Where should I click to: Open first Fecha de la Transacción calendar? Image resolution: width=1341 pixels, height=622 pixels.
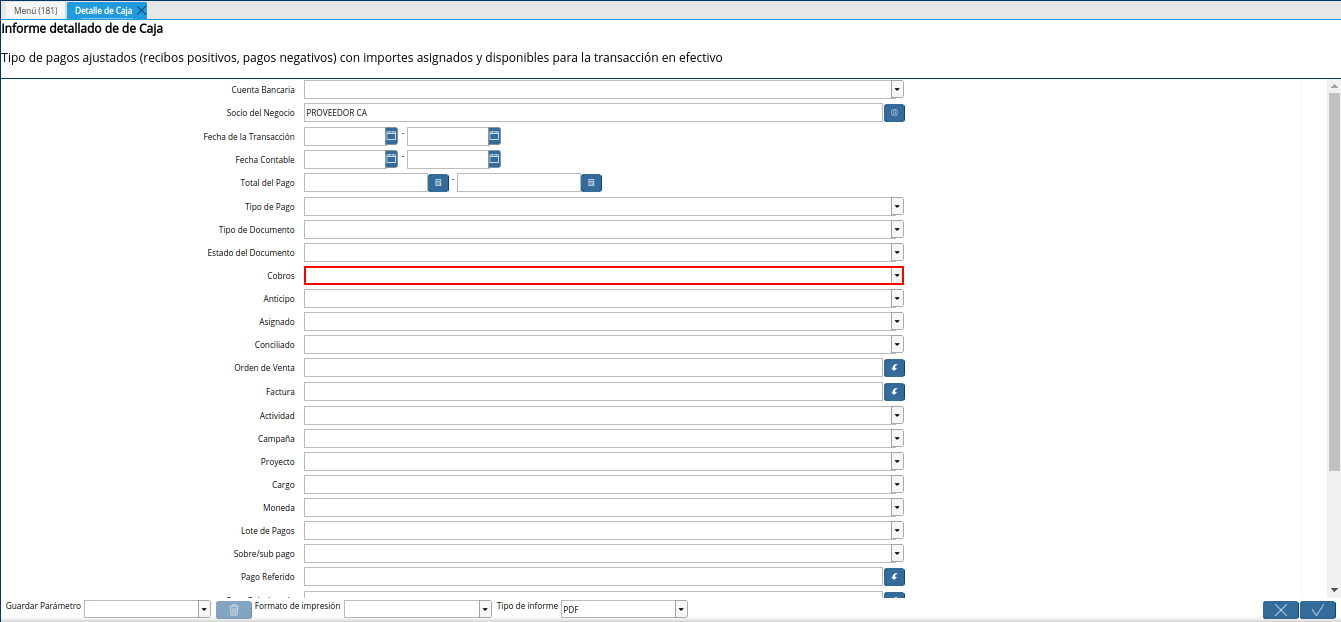point(392,136)
